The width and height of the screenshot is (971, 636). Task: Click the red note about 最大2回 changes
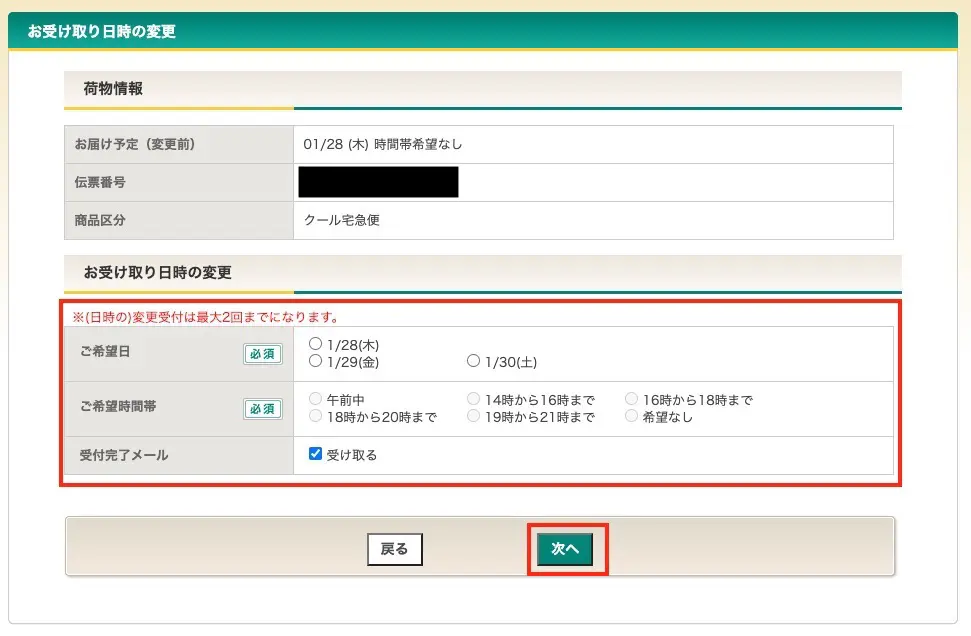coord(205,317)
